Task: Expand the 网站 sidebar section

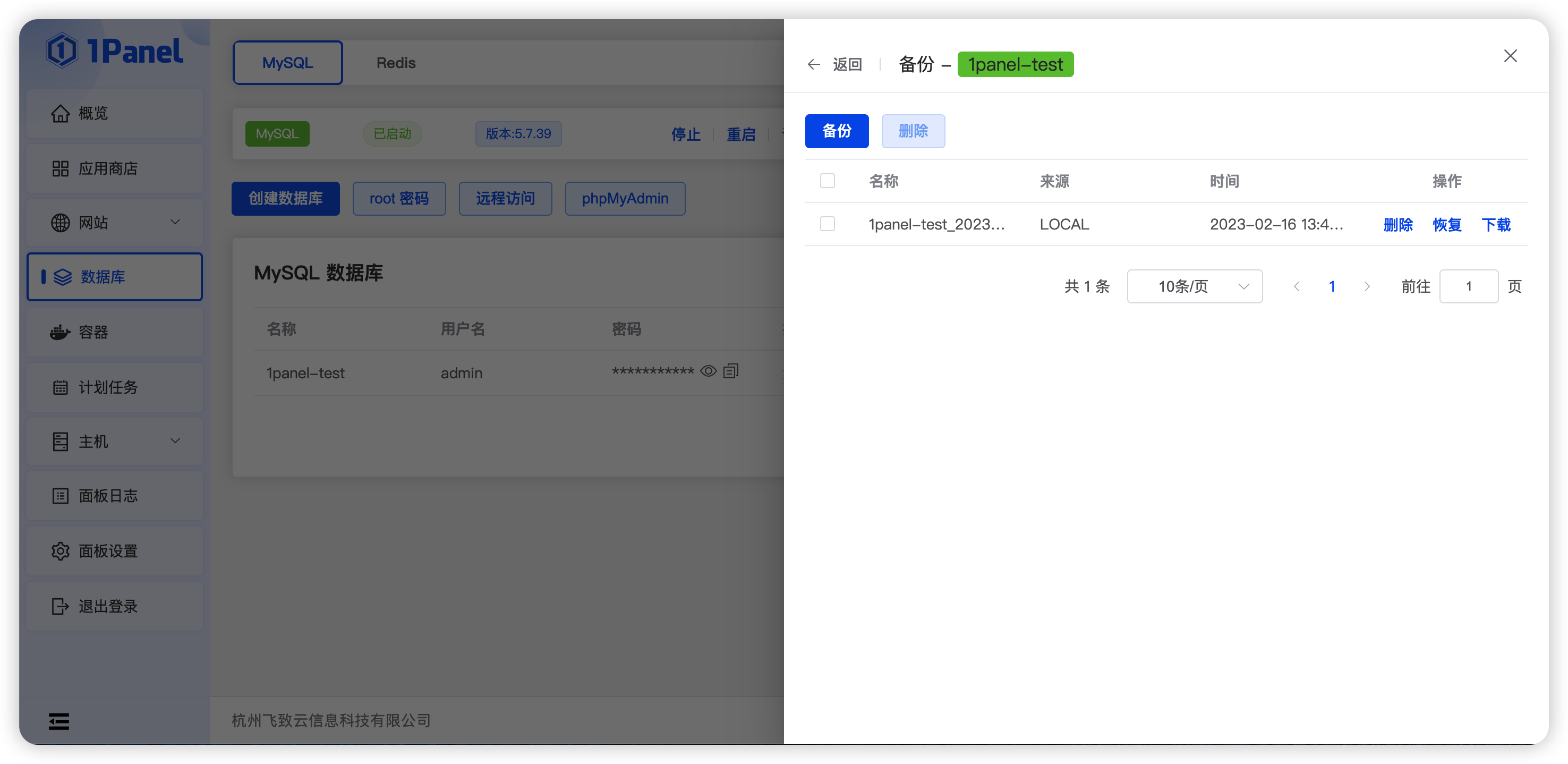Action: pyautogui.click(x=175, y=222)
